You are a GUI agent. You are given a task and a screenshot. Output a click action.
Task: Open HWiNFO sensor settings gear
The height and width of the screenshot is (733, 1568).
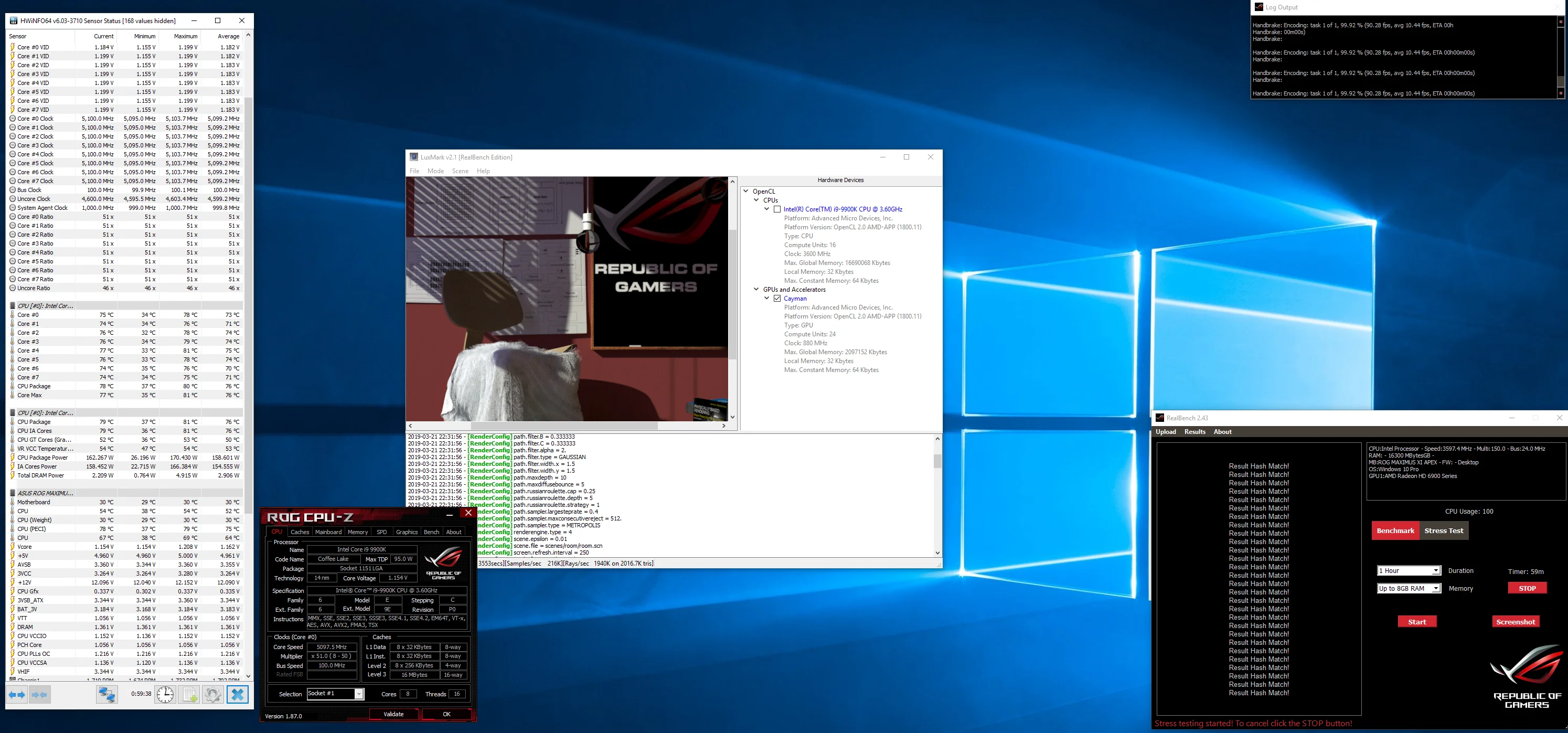(212, 695)
